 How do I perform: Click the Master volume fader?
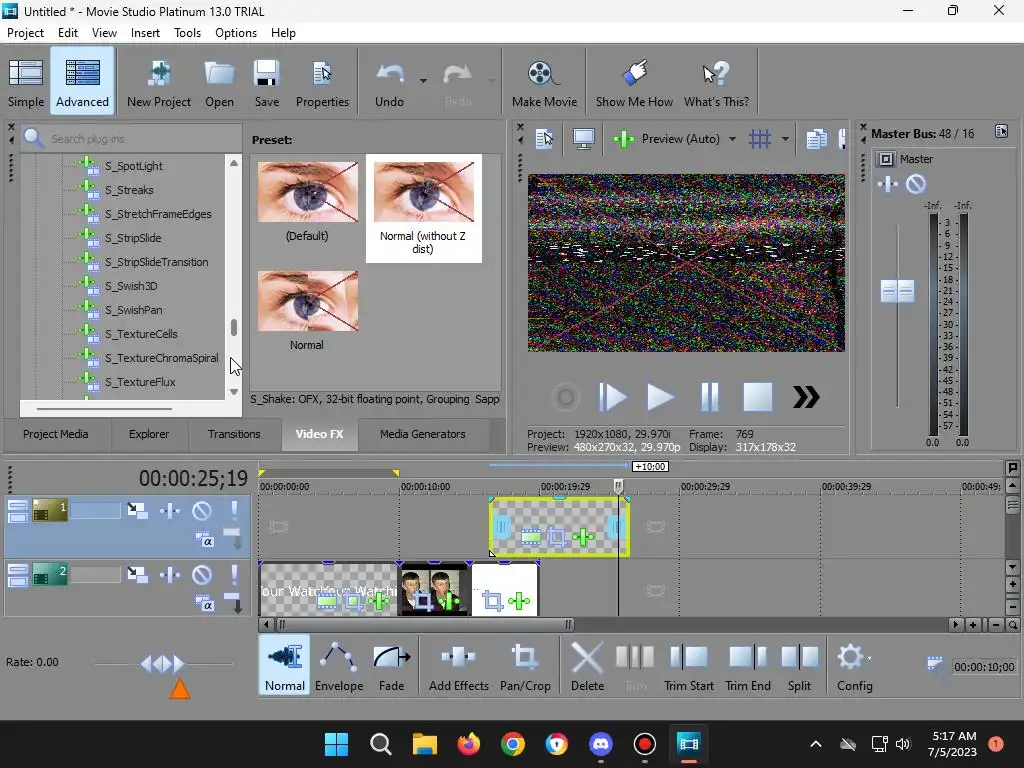point(897,291)
